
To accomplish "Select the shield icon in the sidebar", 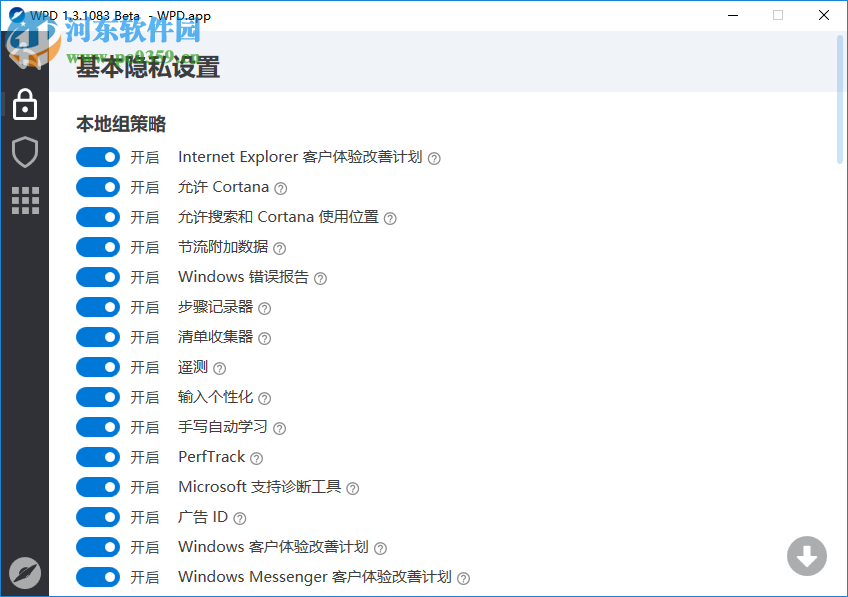I will (x=25, y=152).
